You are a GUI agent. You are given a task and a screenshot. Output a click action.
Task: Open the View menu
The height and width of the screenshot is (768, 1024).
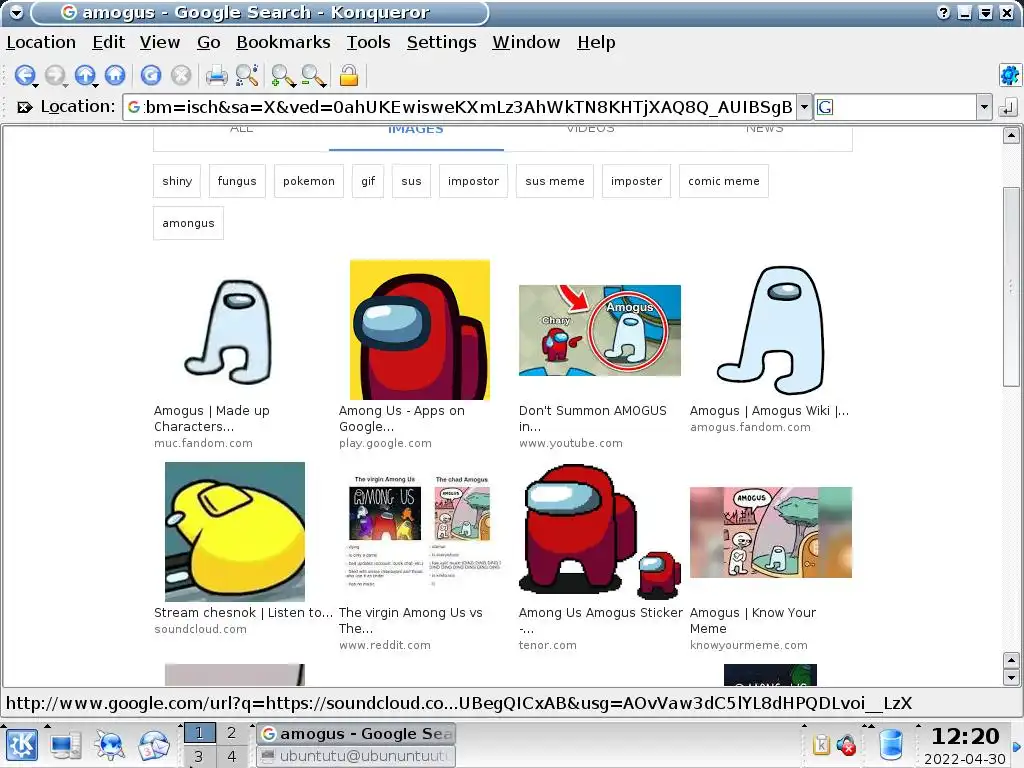160,42
